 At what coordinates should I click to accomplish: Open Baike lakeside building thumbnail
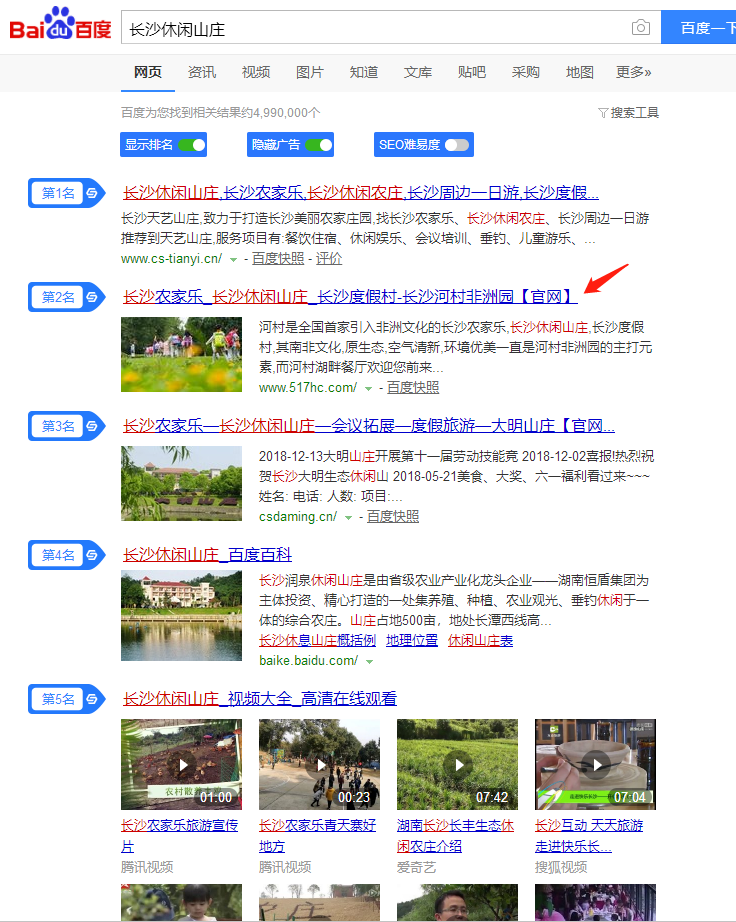(x=181, y=616)
